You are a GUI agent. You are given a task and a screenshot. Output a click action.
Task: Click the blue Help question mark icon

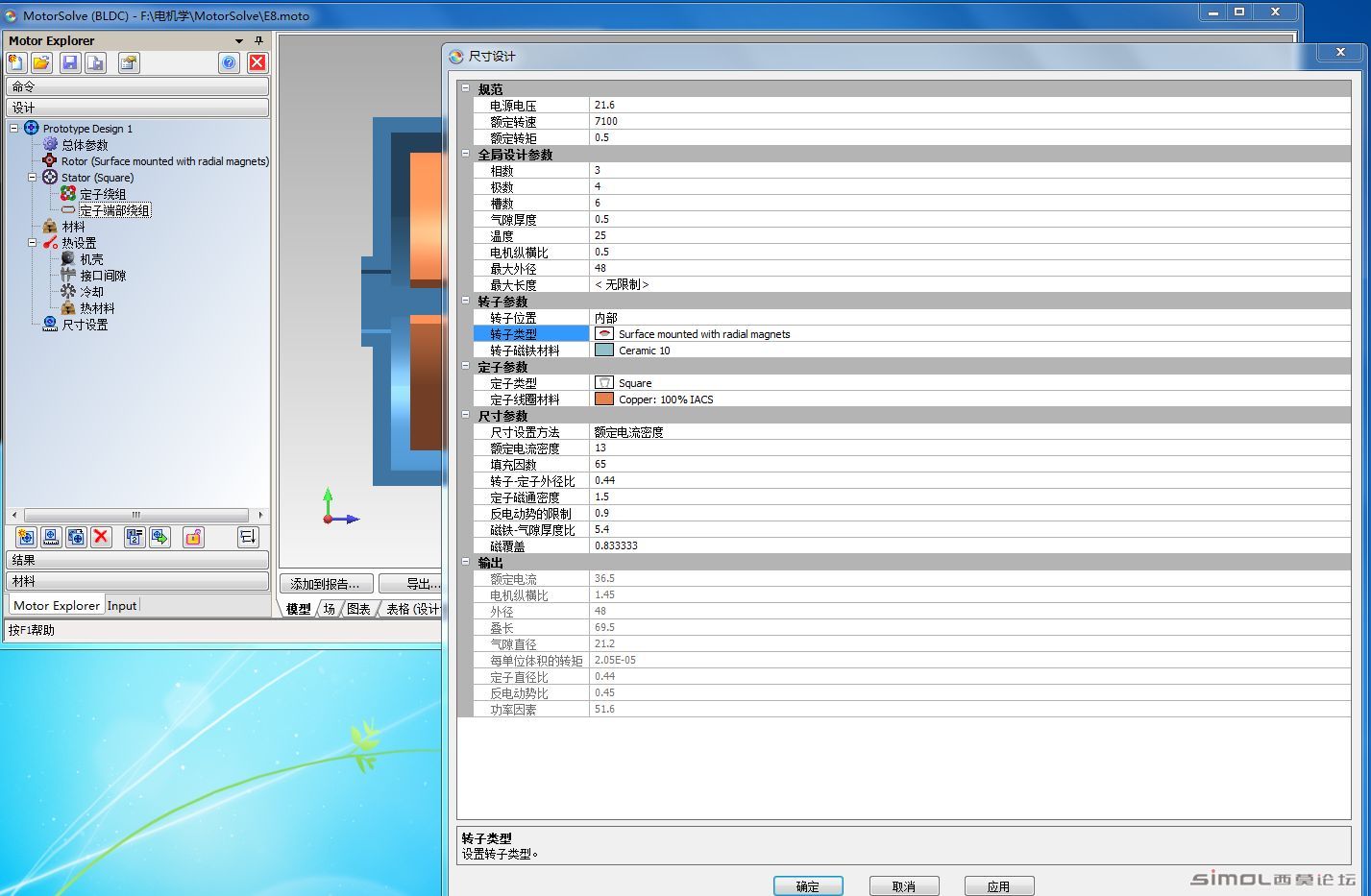(229, 62)
